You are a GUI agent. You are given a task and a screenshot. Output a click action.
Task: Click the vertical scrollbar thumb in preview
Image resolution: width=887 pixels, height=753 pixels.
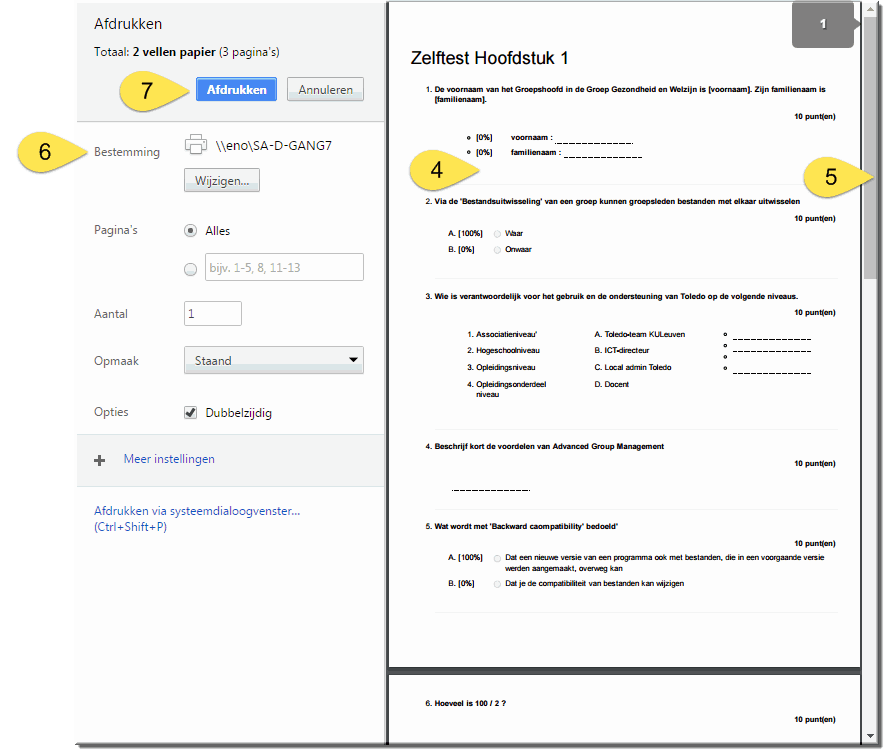[871, 147]
